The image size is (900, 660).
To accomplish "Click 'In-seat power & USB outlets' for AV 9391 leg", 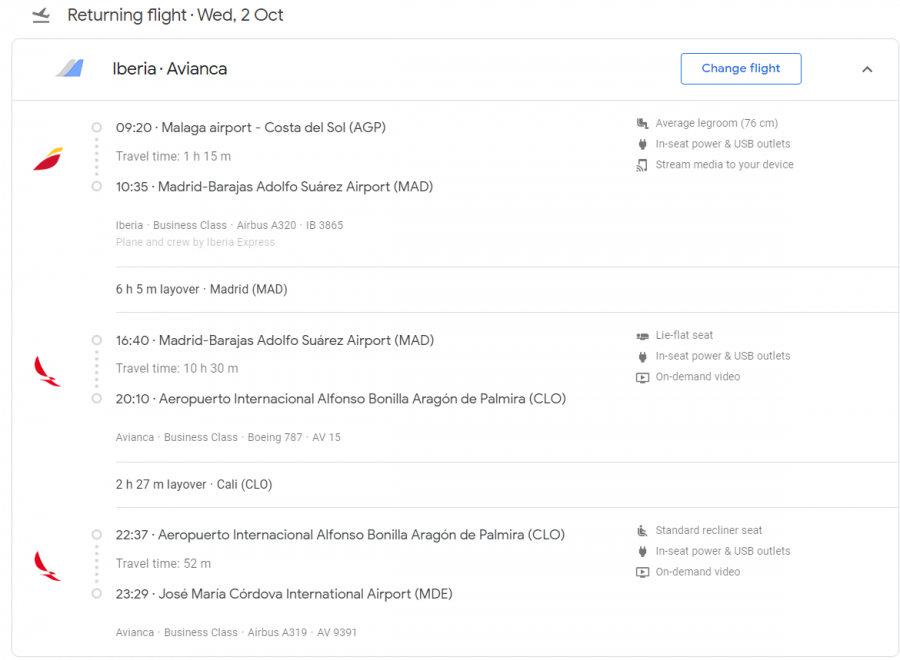I will click(723, 551).
